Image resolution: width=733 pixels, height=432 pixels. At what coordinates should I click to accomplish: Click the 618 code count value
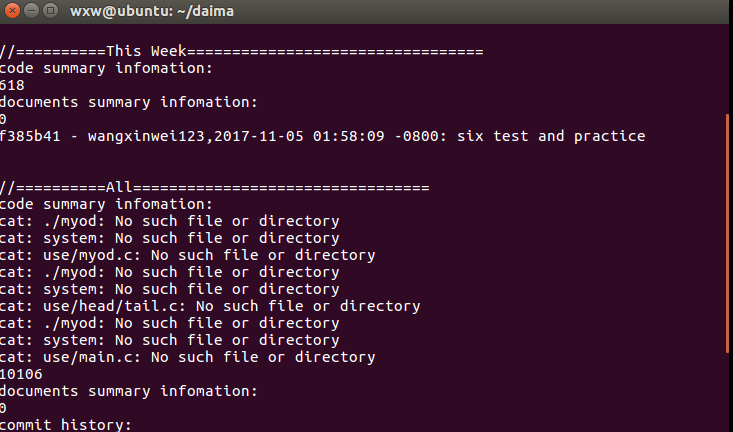pos(12,85)
